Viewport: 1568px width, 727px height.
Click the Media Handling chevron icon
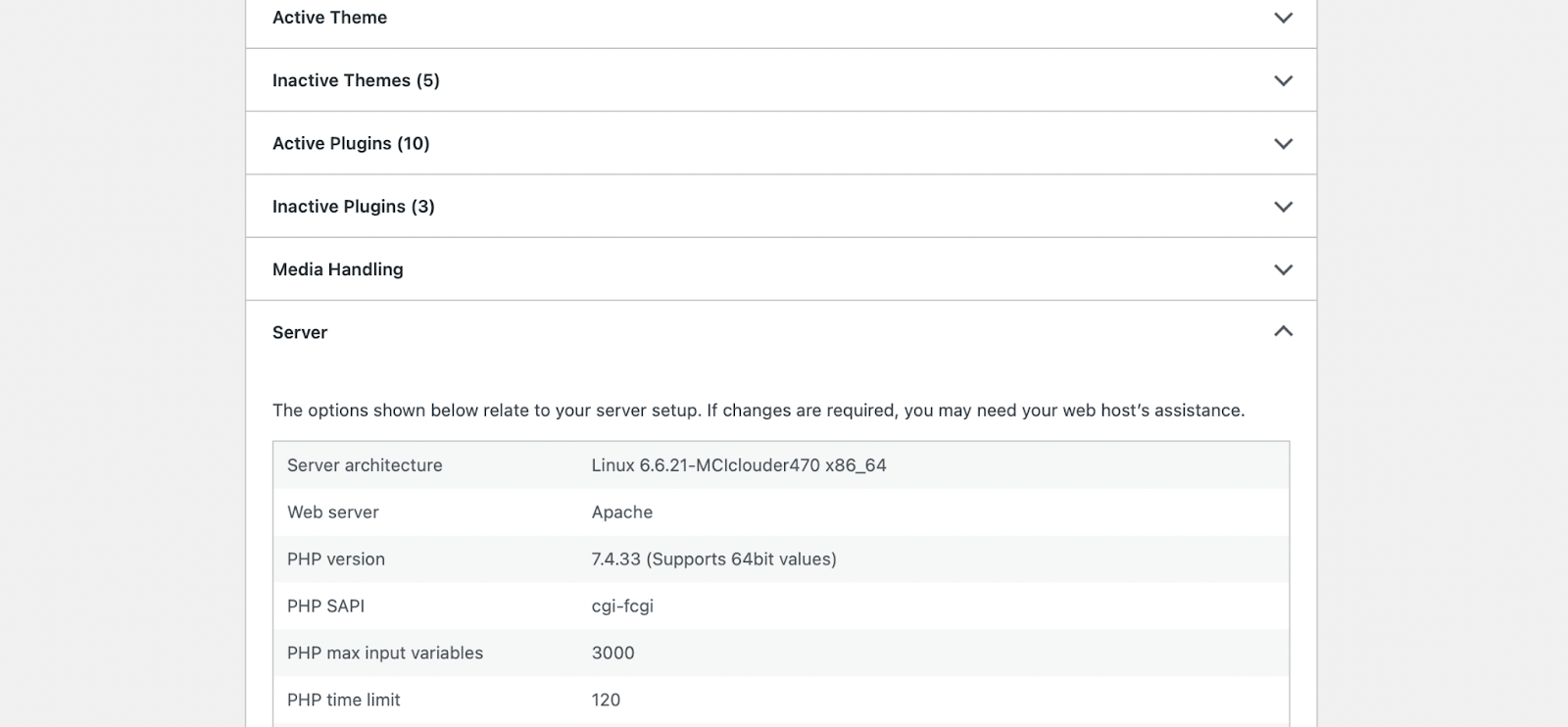coord(1283,269)
